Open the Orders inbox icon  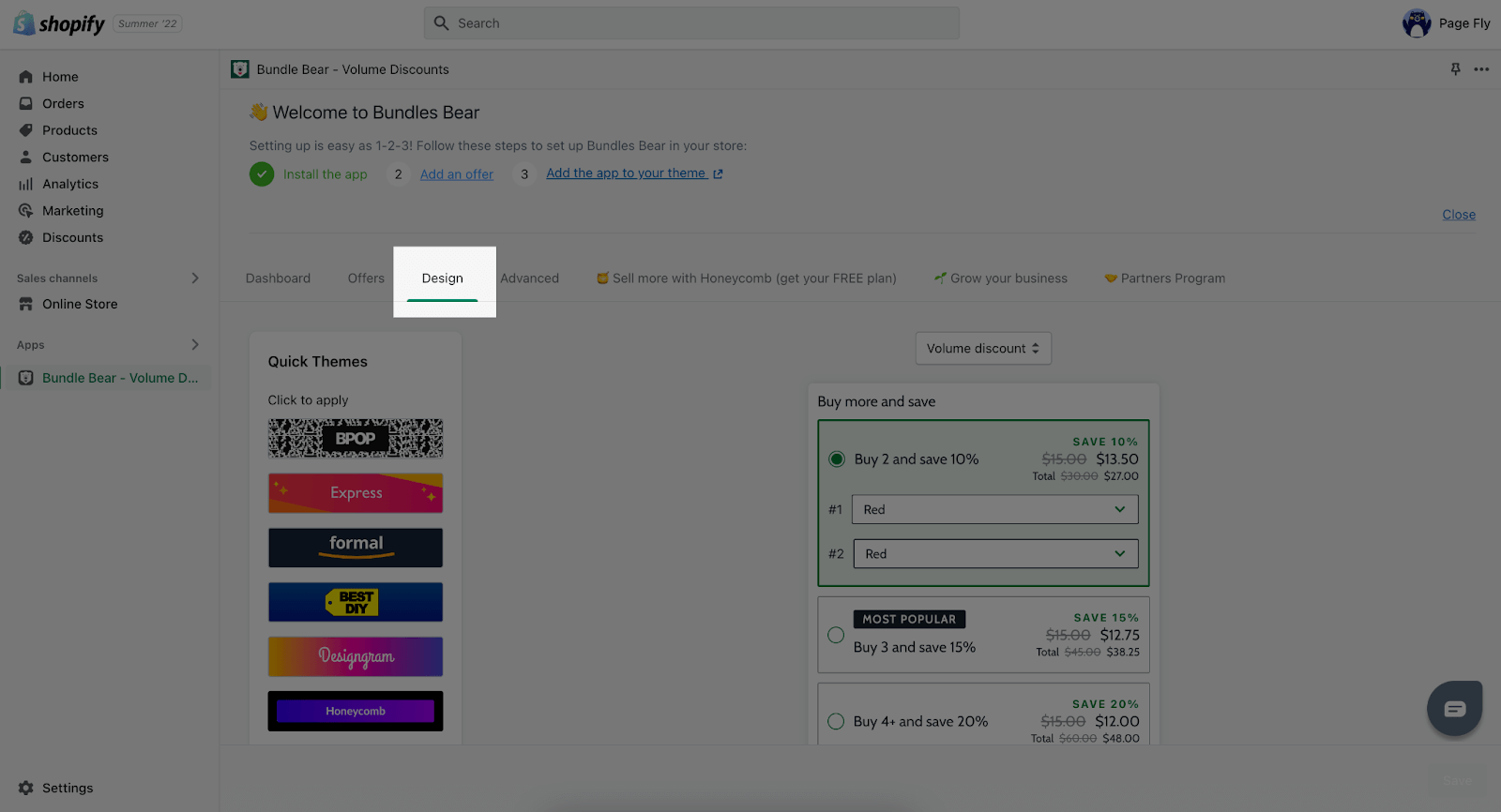[x=25, y=103]
